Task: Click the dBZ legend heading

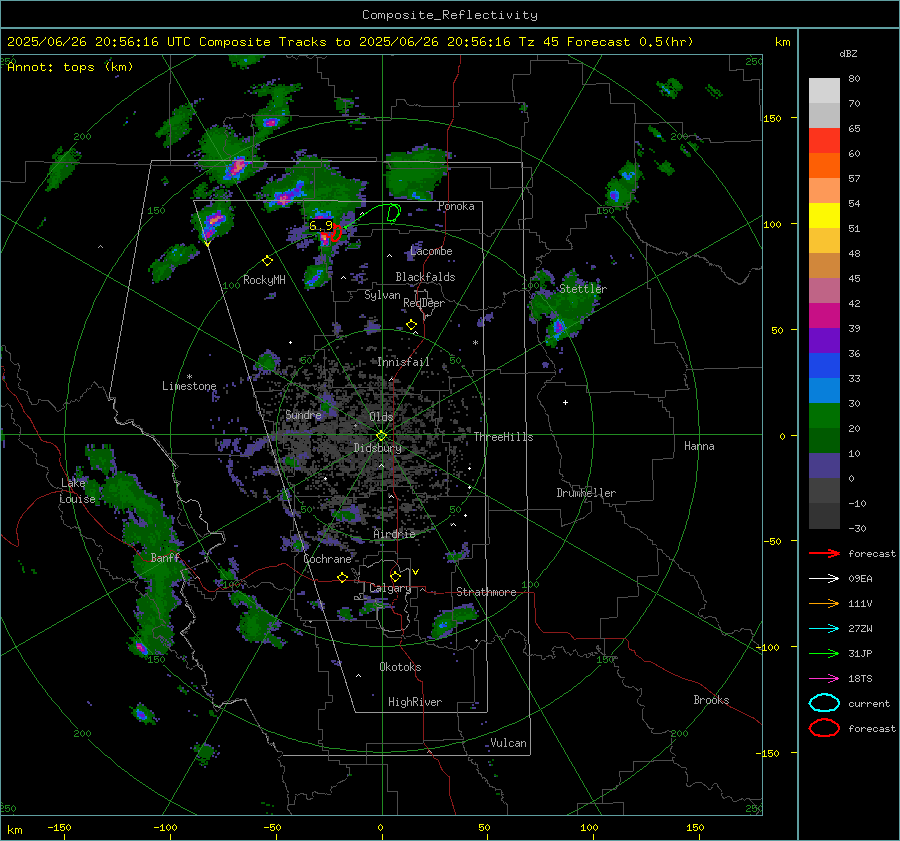Action: click(848, 54)
